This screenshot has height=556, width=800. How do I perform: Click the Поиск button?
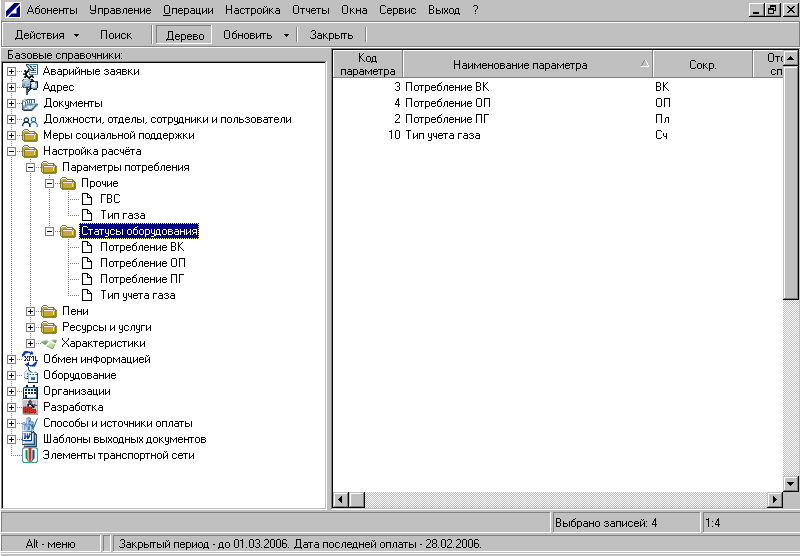coord(116,35)
